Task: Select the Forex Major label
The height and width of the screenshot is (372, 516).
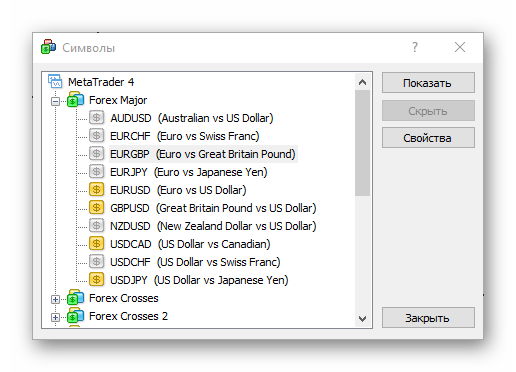Action: [118, 100]
